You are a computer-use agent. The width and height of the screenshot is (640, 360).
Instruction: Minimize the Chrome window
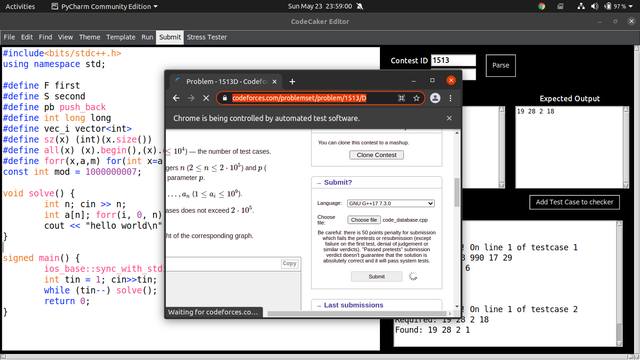pyautogui.click(x=413, y=81)
